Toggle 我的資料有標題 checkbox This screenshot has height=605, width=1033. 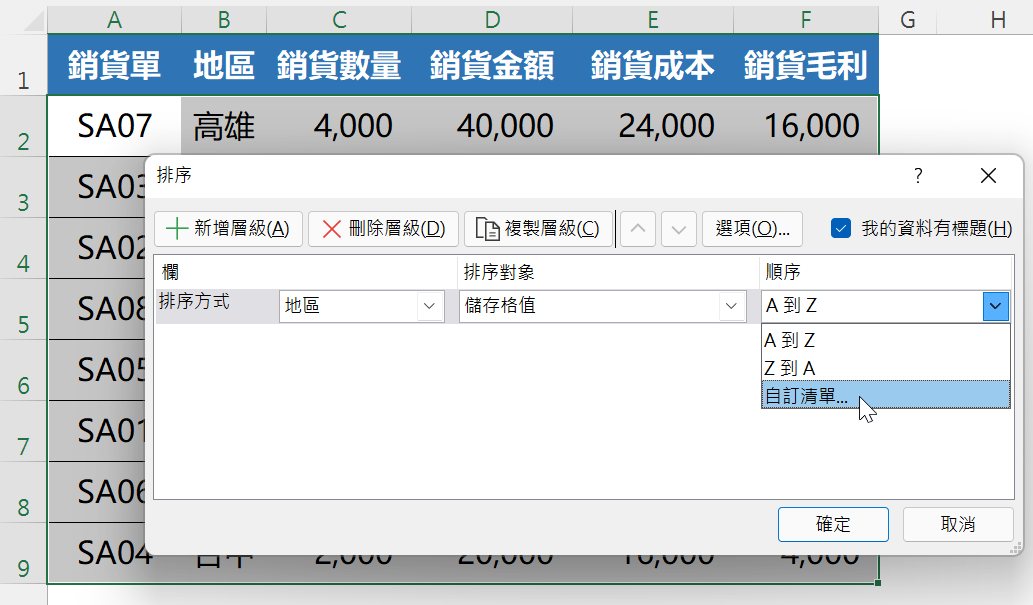pyautogui.click(x=841, y=229)
